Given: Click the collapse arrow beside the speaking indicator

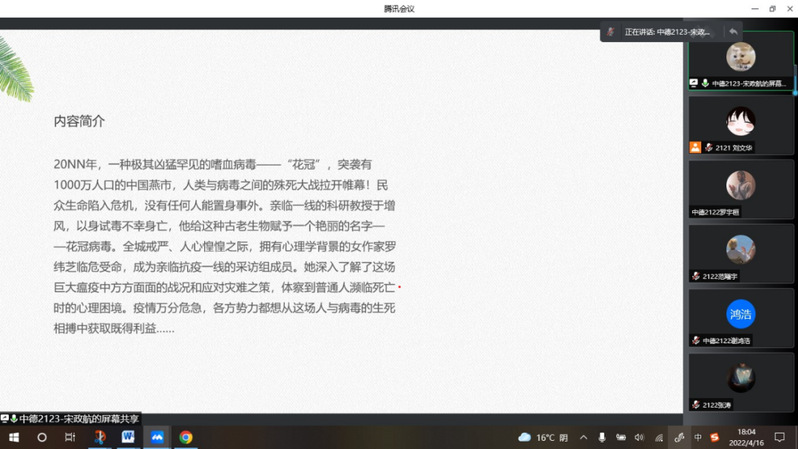Looking at the screenshot, I should 733,32.
